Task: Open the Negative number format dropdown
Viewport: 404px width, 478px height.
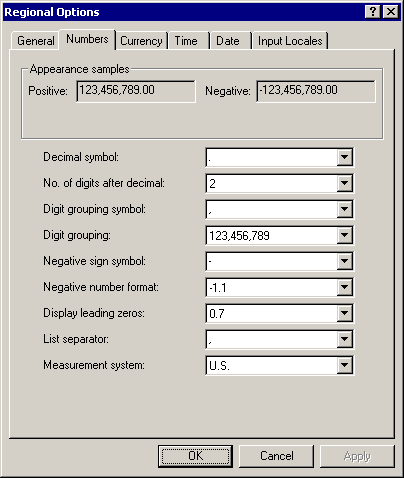Action: click(x=344, y=287)
